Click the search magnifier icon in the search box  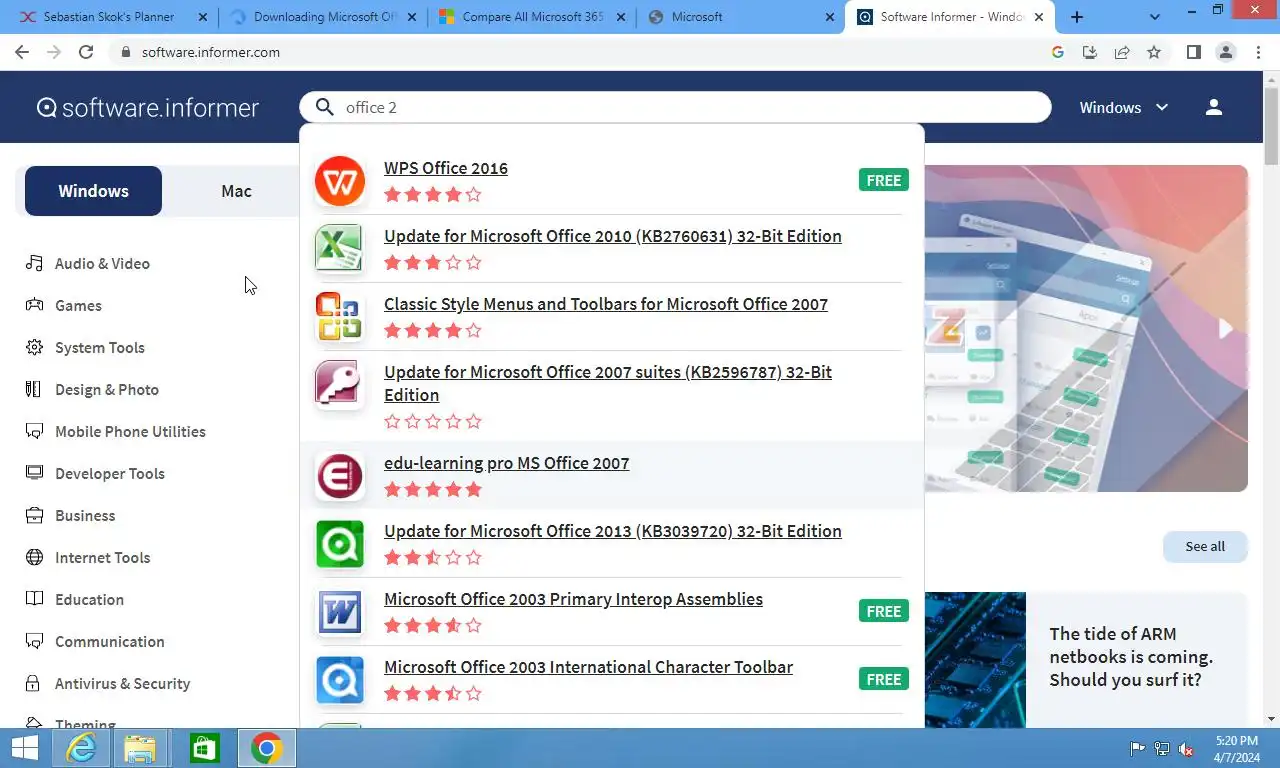click(325, 107)
